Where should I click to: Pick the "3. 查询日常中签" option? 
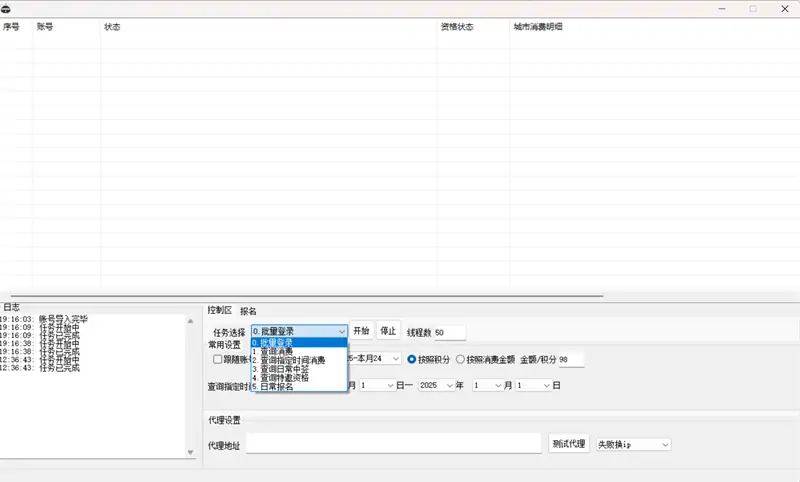pos(281,369)
